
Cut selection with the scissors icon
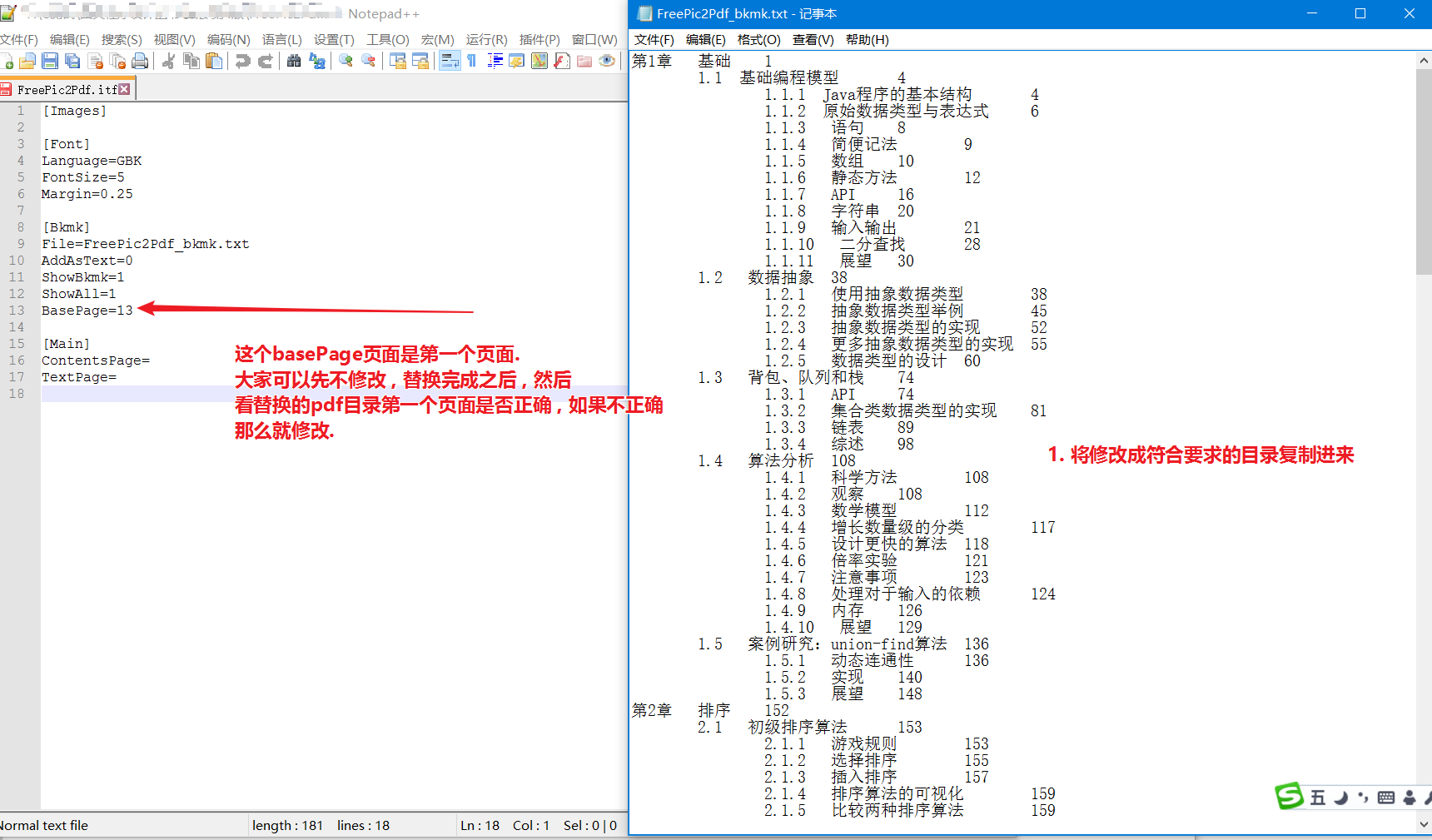pos(168,61)
